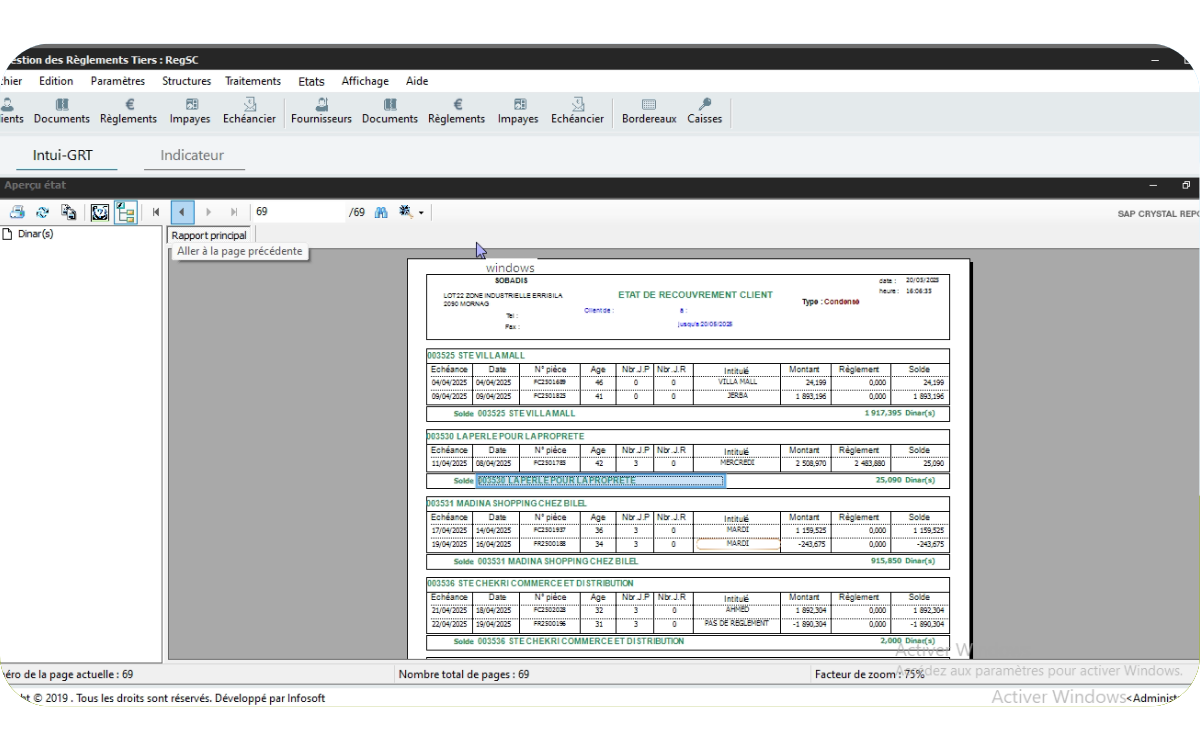Screen dimensions: 1200x750
Task: Click the page number input field
Action: click(298, 212)
